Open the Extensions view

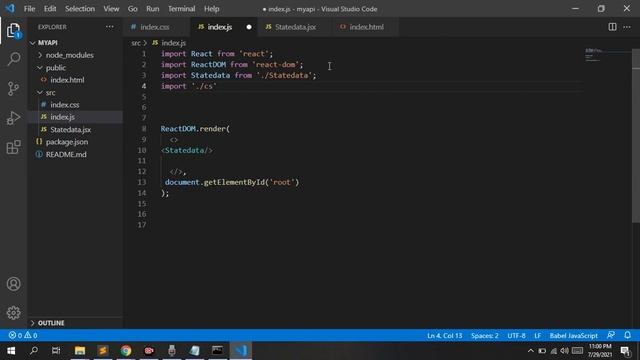13,147
